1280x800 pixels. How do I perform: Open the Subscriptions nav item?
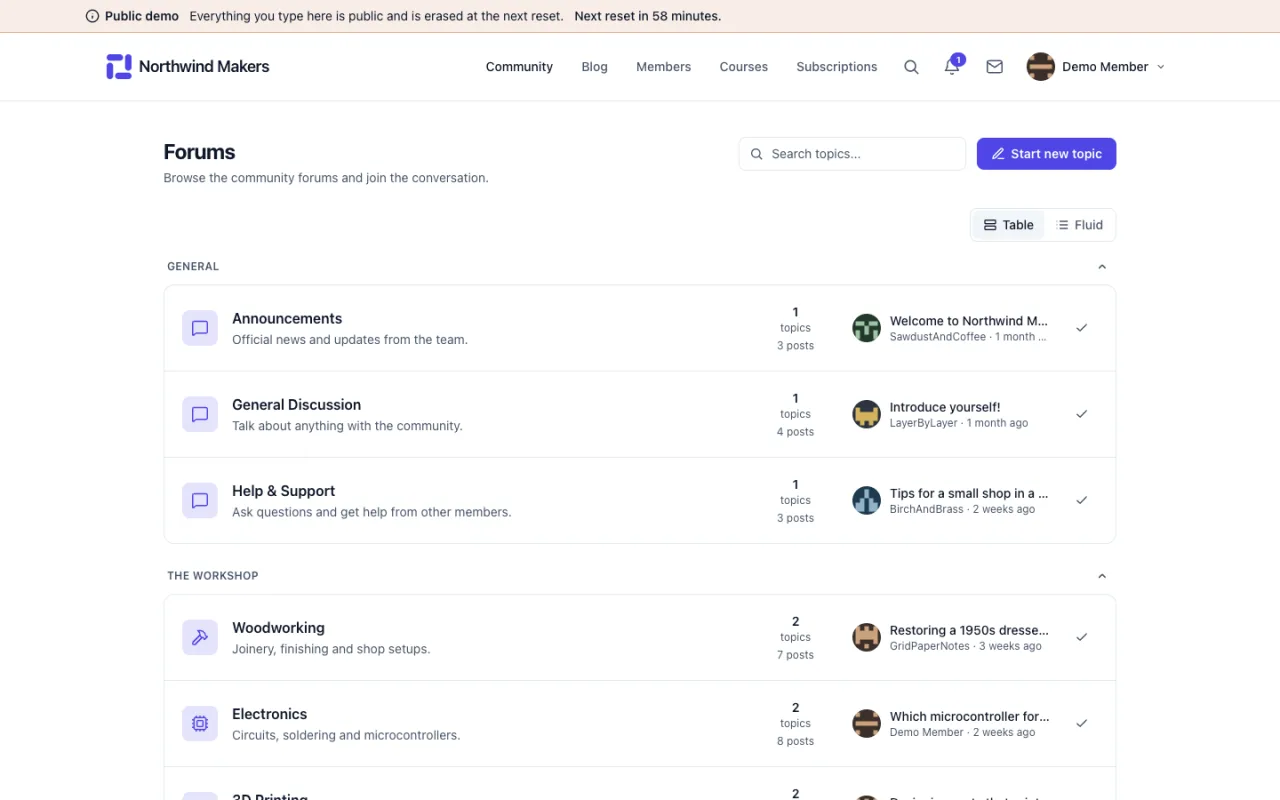[x=836, y=67]
